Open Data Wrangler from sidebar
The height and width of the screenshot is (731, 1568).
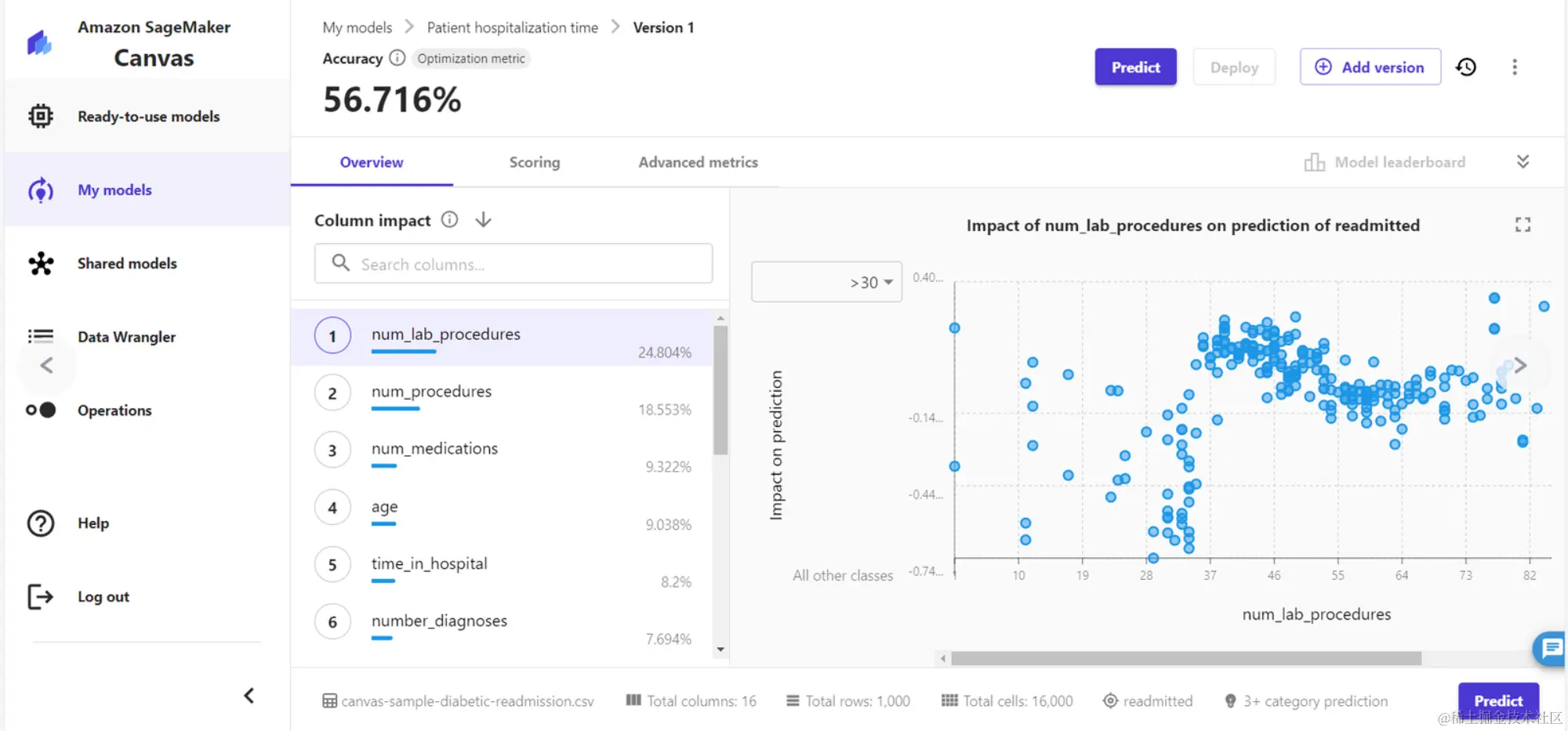tap(126, 337)
